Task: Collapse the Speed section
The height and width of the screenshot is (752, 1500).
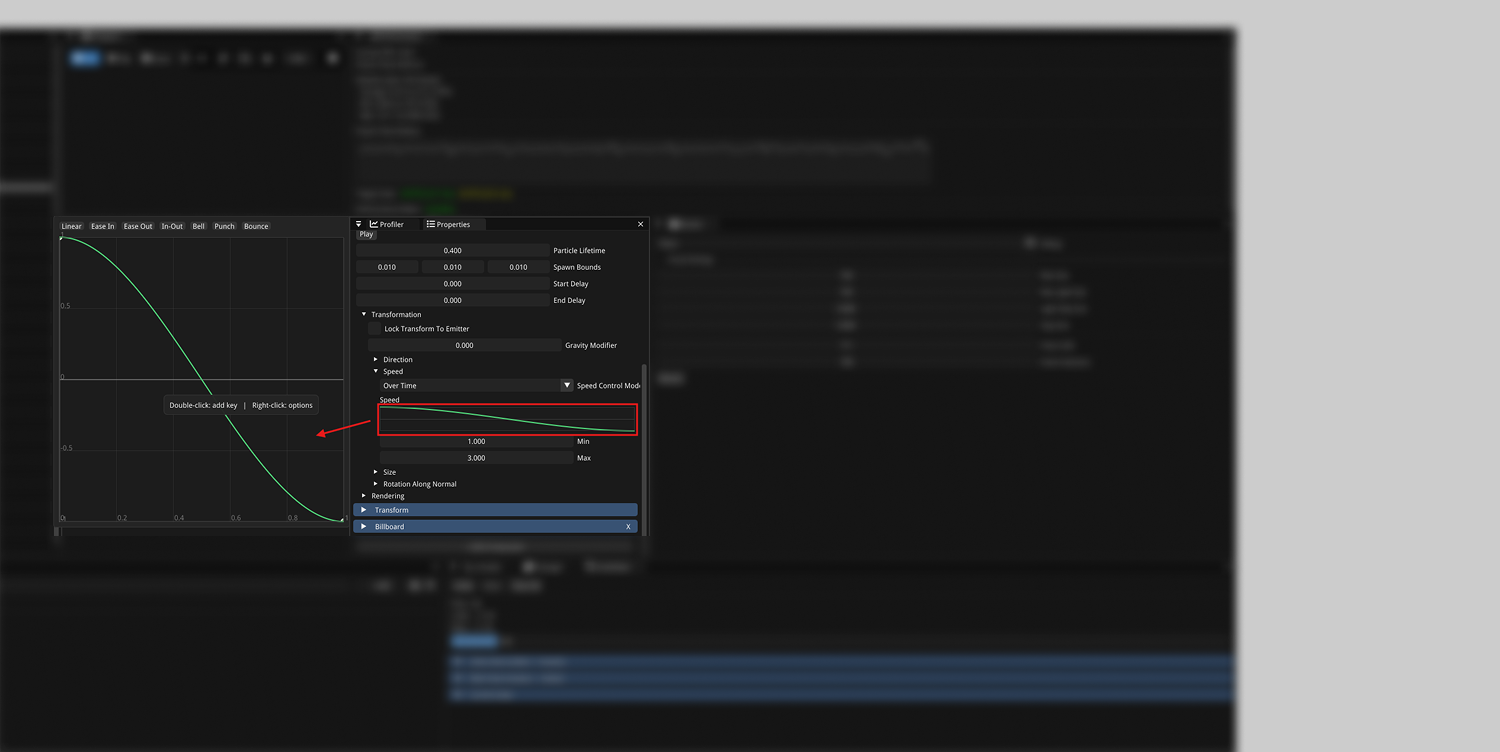Action: (376, 371)
